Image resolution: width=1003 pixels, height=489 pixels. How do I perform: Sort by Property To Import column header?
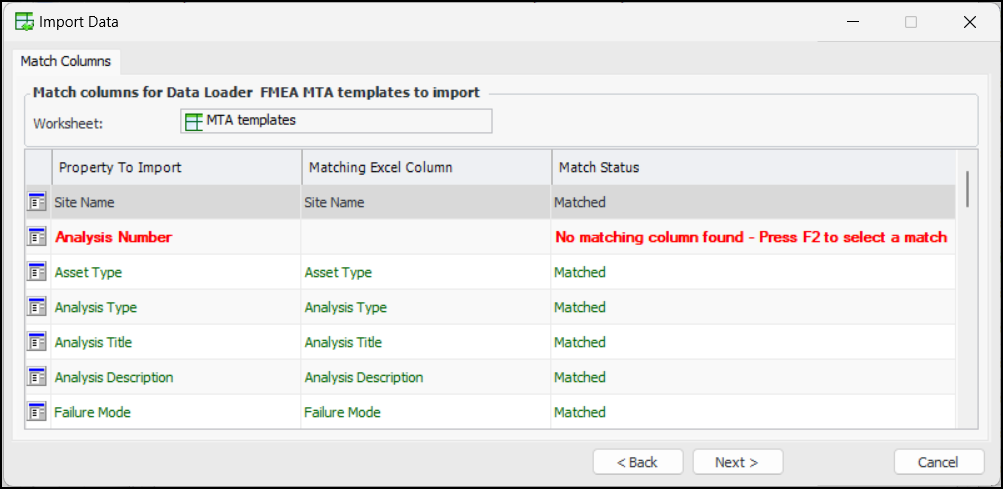(176, 167)
